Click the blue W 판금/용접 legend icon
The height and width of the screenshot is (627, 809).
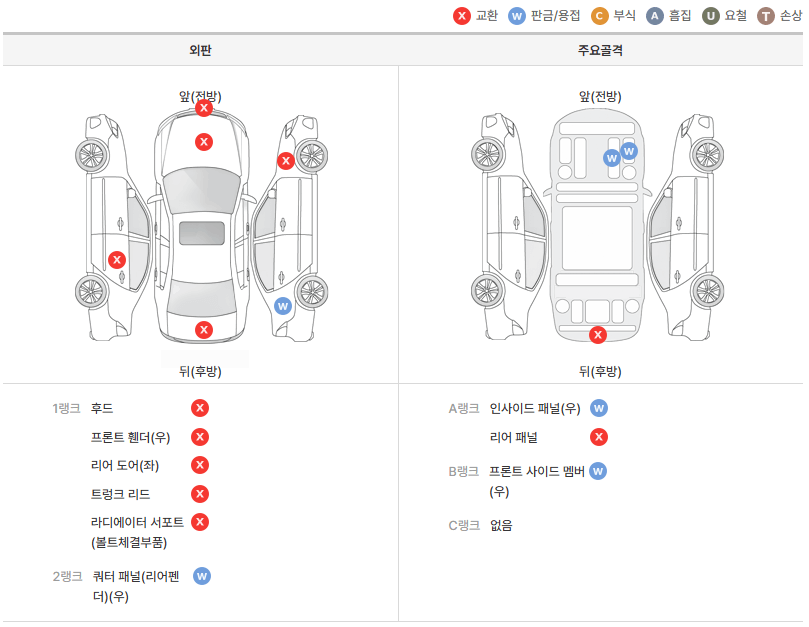coord(517,15)
